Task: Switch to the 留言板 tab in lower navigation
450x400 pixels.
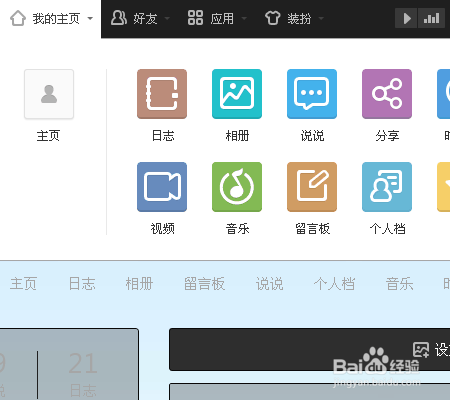Action: tap(205, 284)
